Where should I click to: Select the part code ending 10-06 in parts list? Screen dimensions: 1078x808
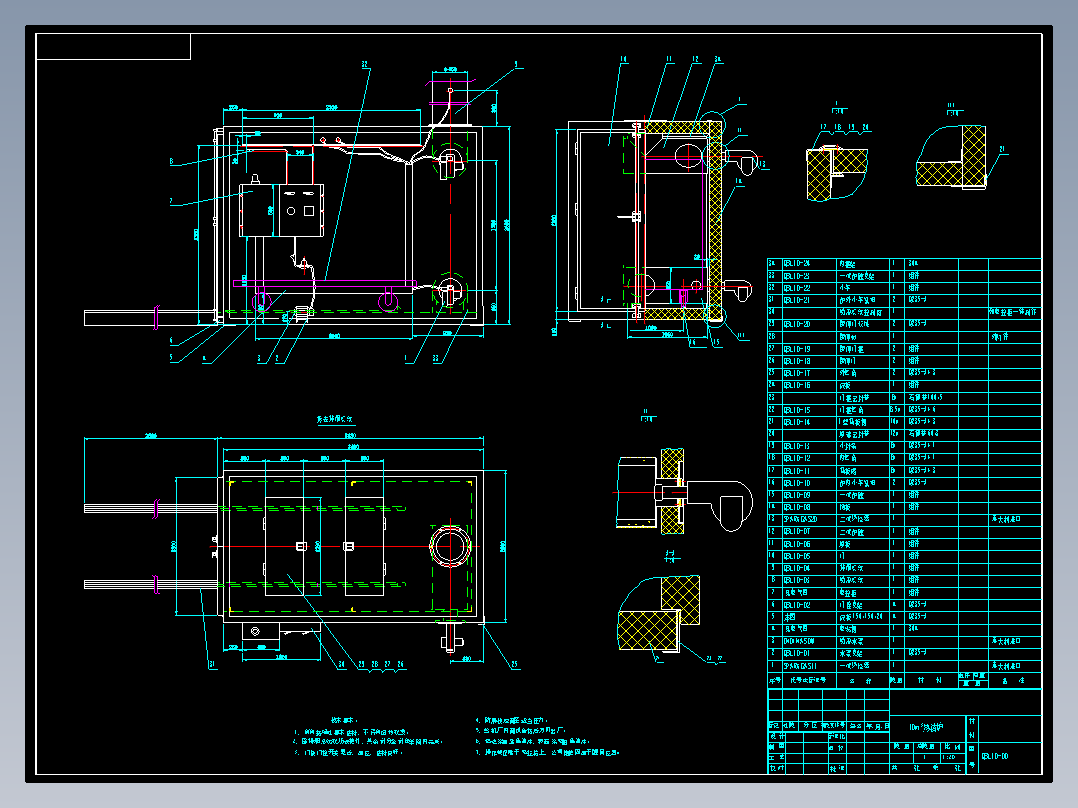point(797,544)
